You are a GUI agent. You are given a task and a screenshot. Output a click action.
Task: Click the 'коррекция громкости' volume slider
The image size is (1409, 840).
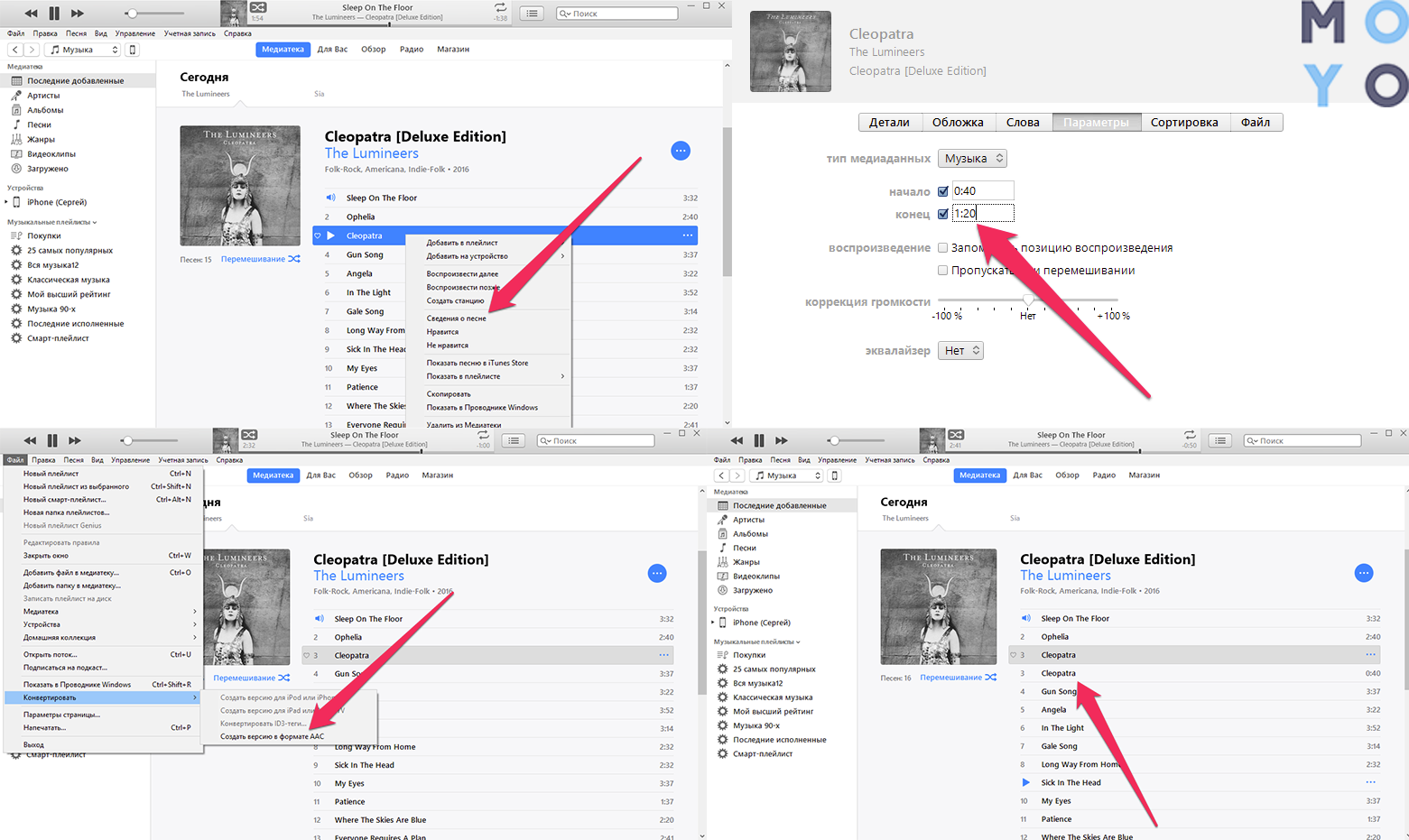(x=1028, y=300)
